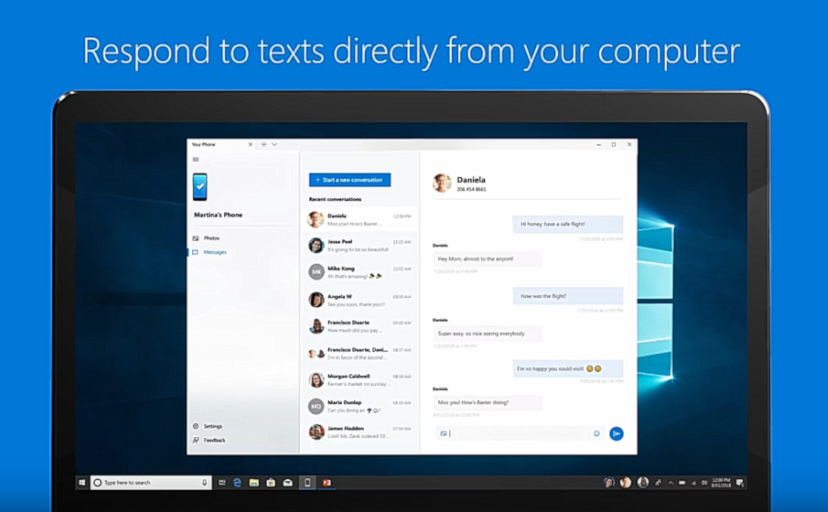This screenshot has height=512, width=828.
Task: Open File Explorer from the taskbar
Action: pos(254,482)
